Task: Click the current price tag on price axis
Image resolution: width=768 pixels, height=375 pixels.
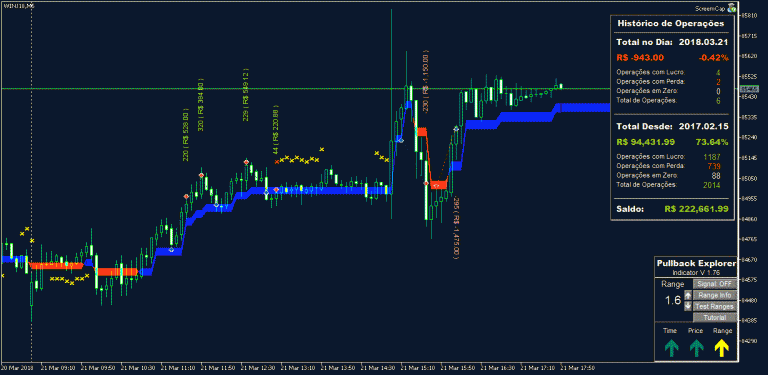Action: point(748,89)
